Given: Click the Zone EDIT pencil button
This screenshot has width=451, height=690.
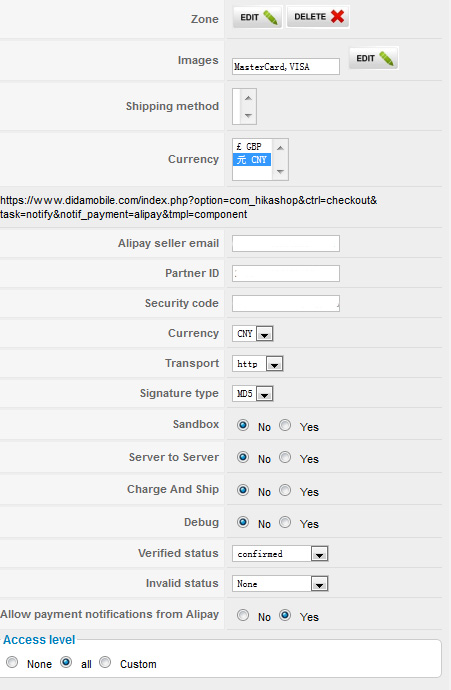Looking at the screenshot, I should (258, 17).
